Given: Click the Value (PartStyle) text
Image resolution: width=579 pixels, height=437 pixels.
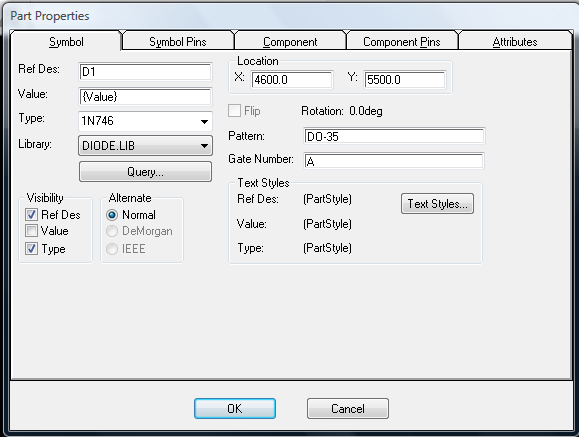Looking at the screenshot, I should 327,224.
